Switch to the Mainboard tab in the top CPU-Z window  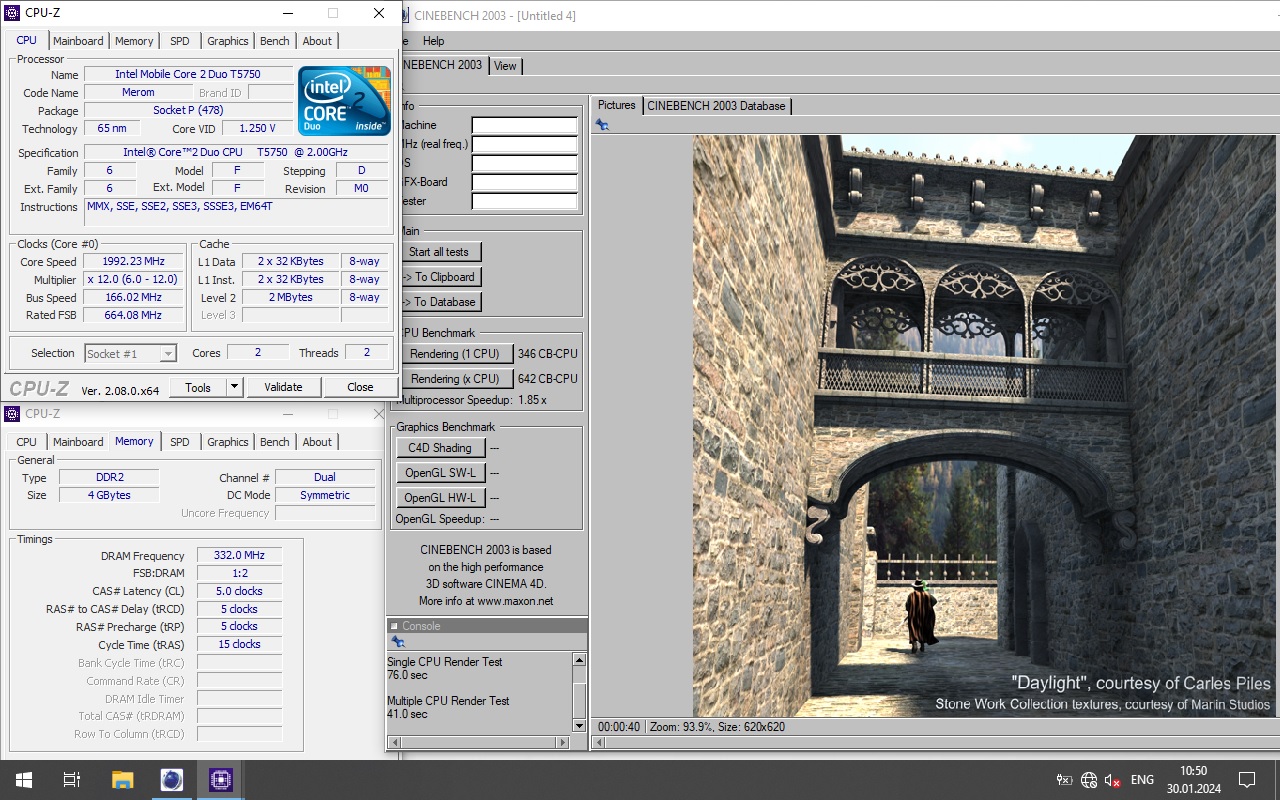(x=78, y=41)
